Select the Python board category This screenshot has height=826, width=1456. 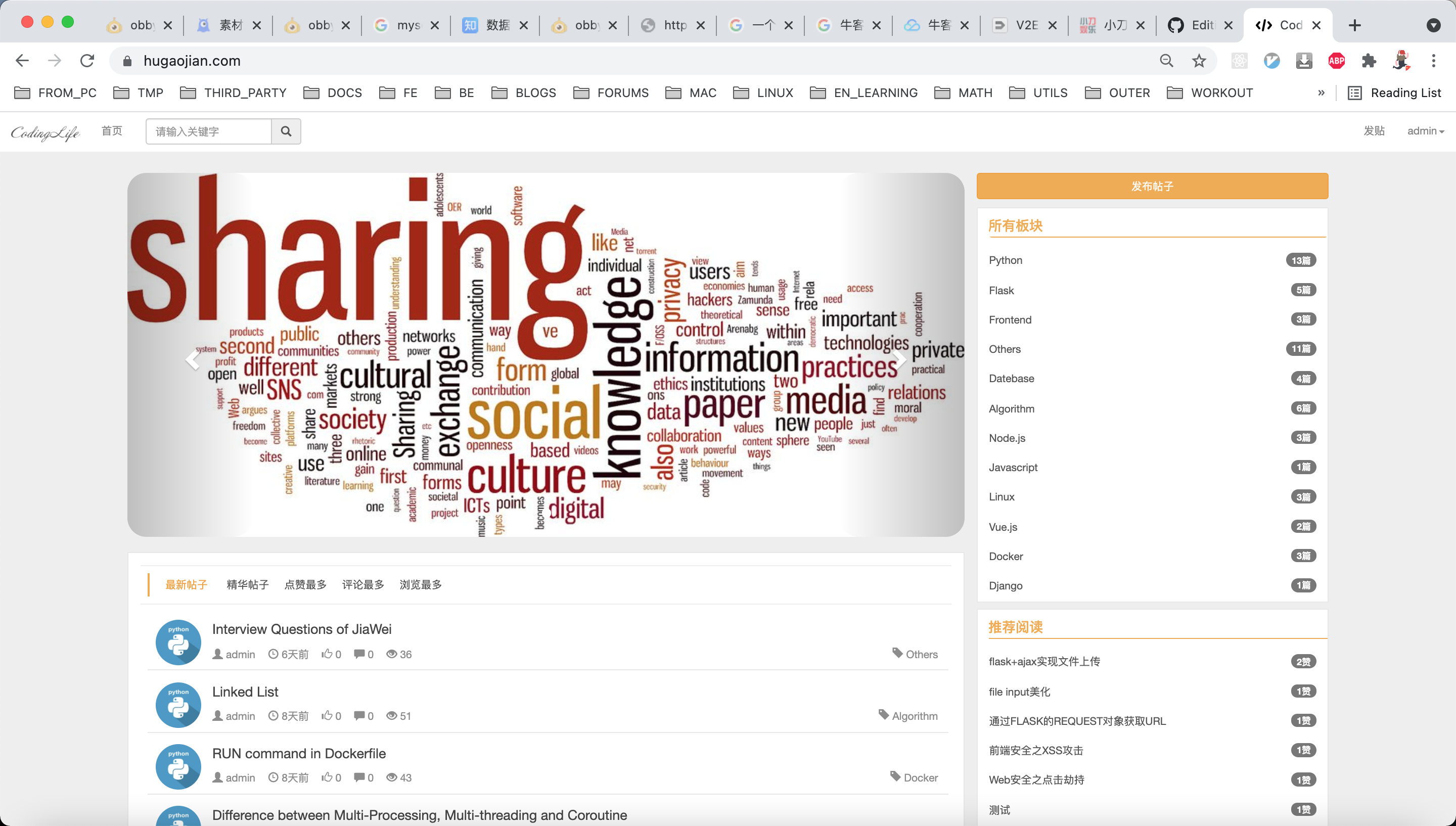tap(1005, 260)
